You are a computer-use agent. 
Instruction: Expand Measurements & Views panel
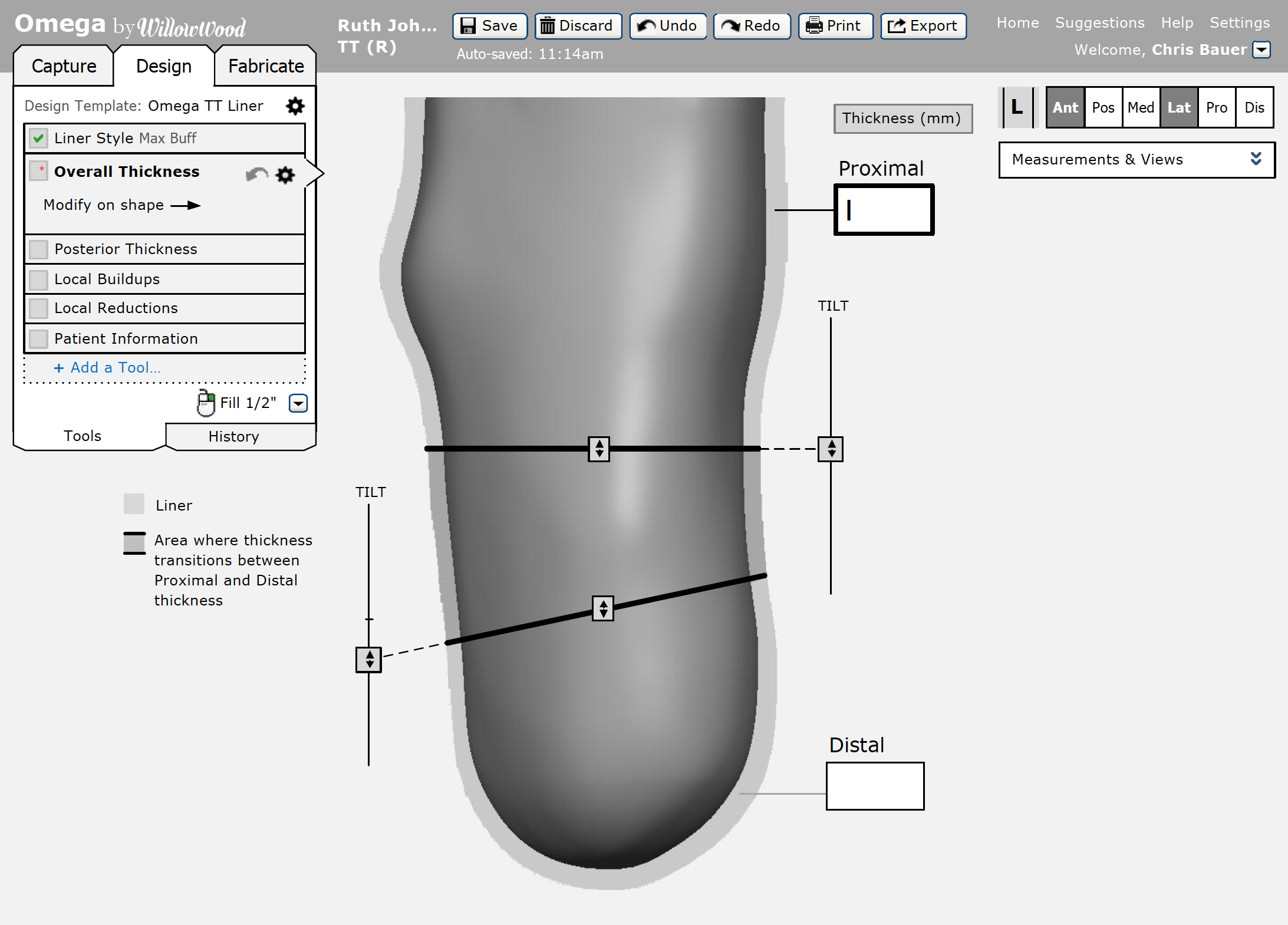(1256, 159)
